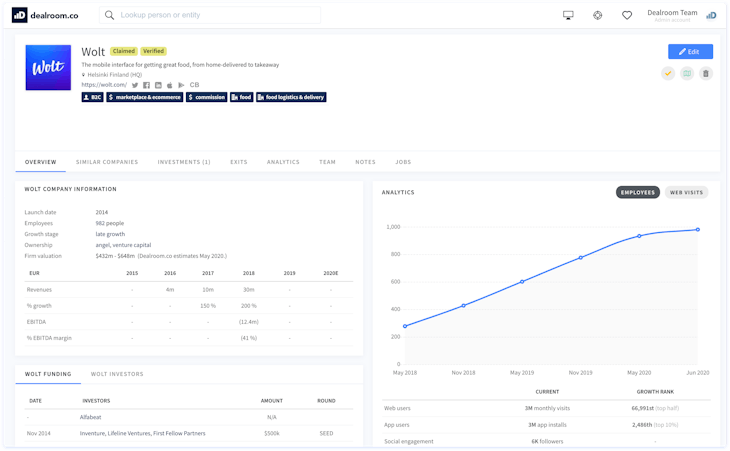This screenshot has height=451, width=730.
Task: Switch to the Wolt Investors tab
Action: coord(117,374)
